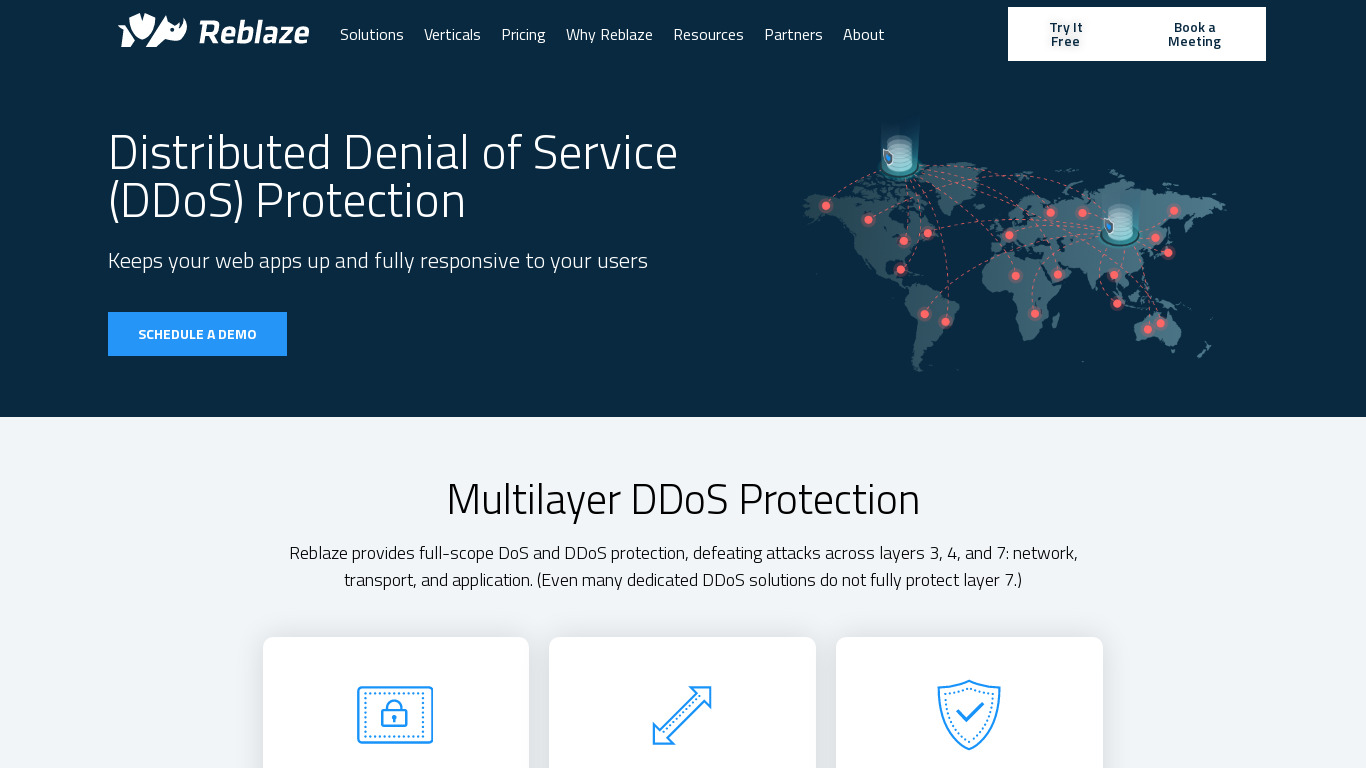The width and height of the screenshot is (1366, 768).
Task: Click the 'Keeps your web apps up' subtitle
Action: point(378,261)
